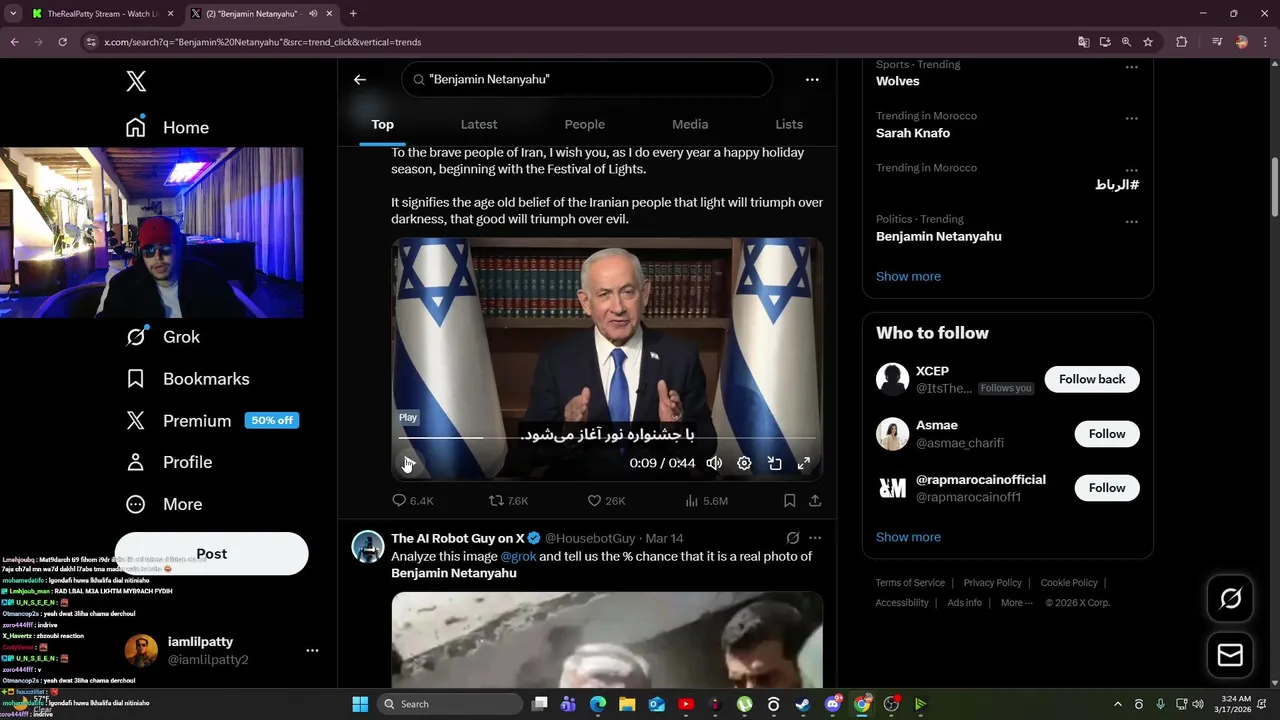Follow @rapmarocainofficial
The width and height of the screenshot is (1280, 720).
tap(1107, 488)
